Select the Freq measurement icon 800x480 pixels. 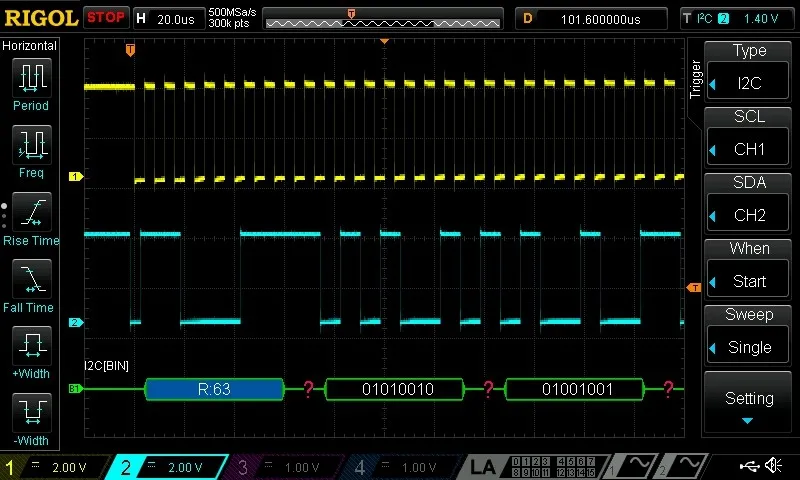(30, 145)
